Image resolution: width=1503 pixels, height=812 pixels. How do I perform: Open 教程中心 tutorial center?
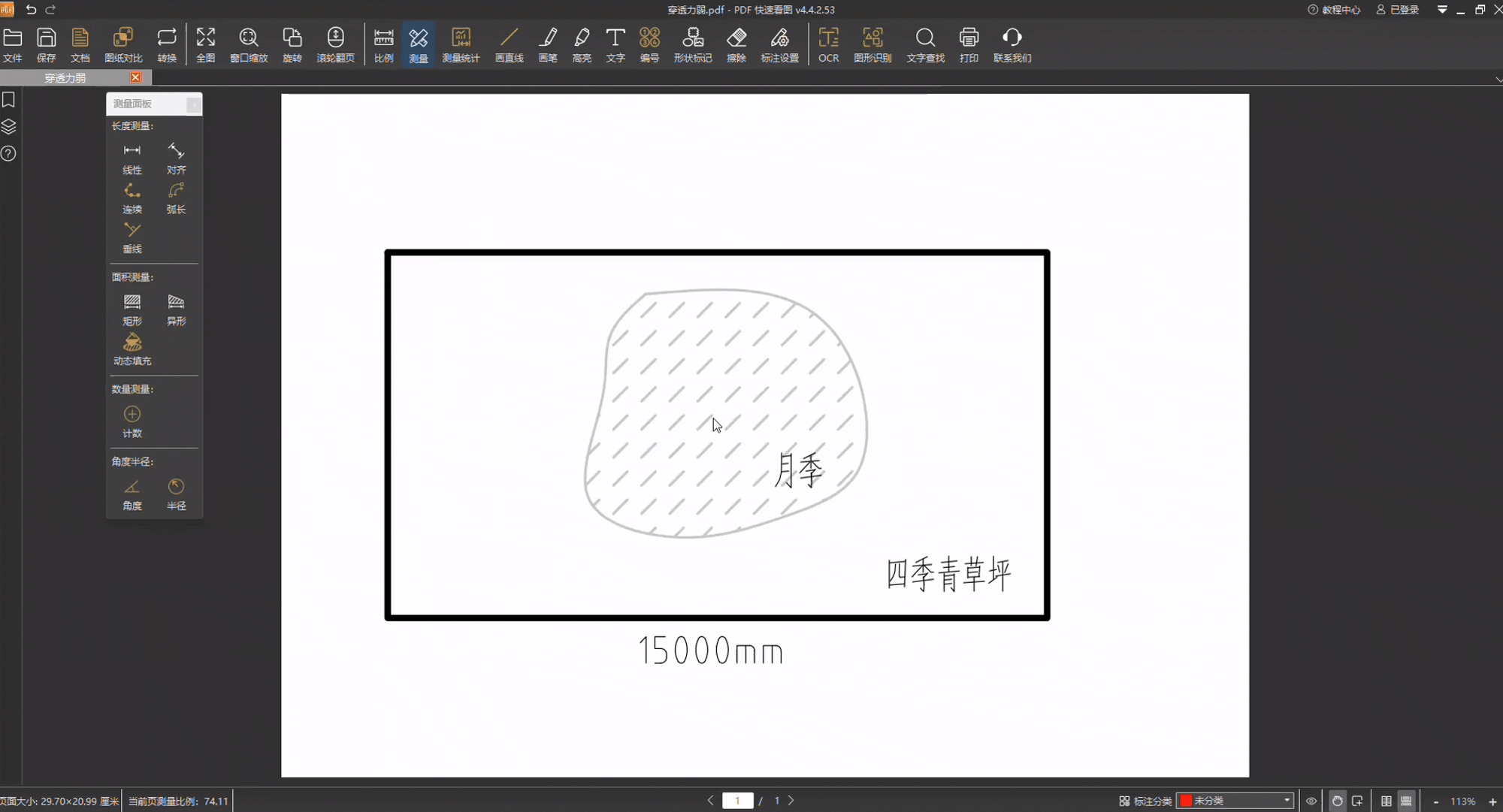(1334, 10)
